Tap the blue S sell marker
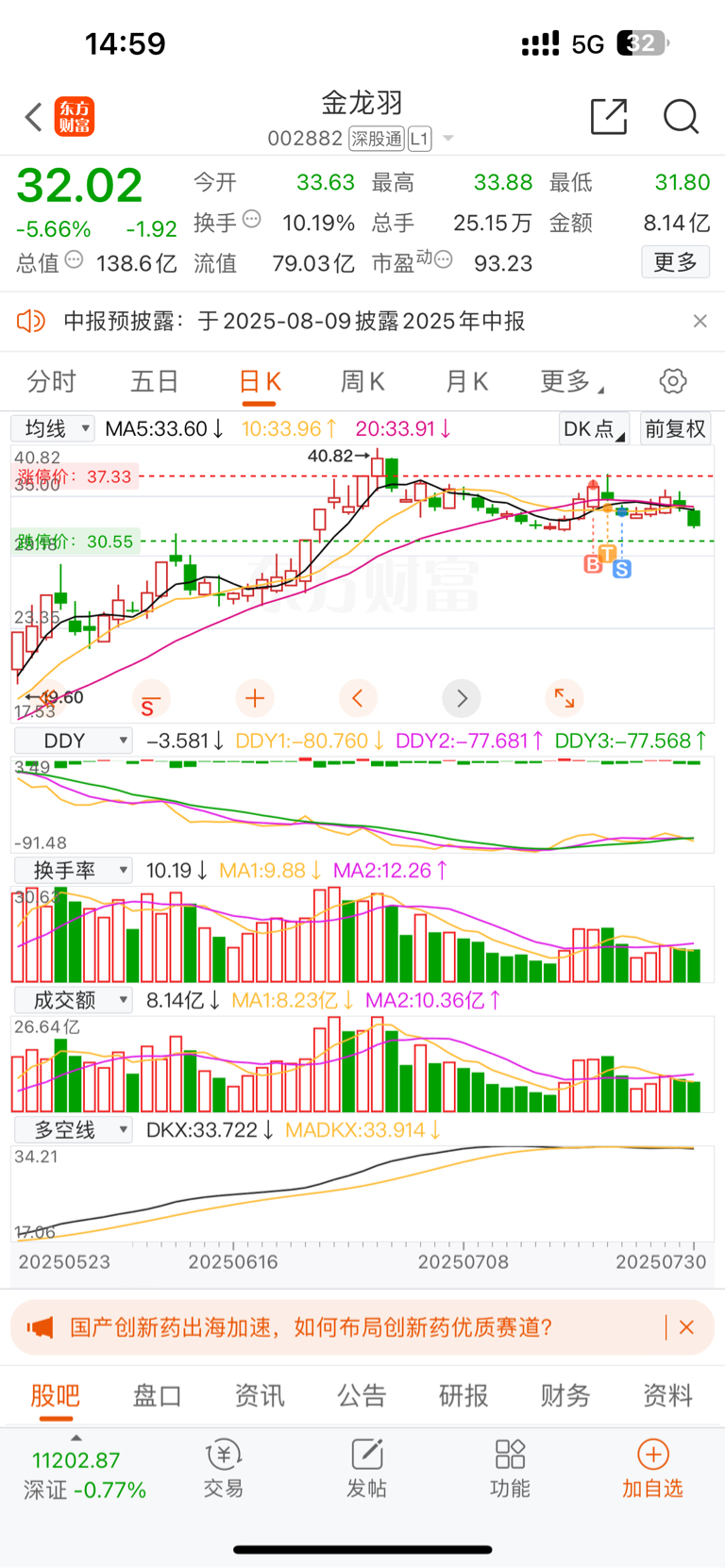 click(x=622, y=569)
